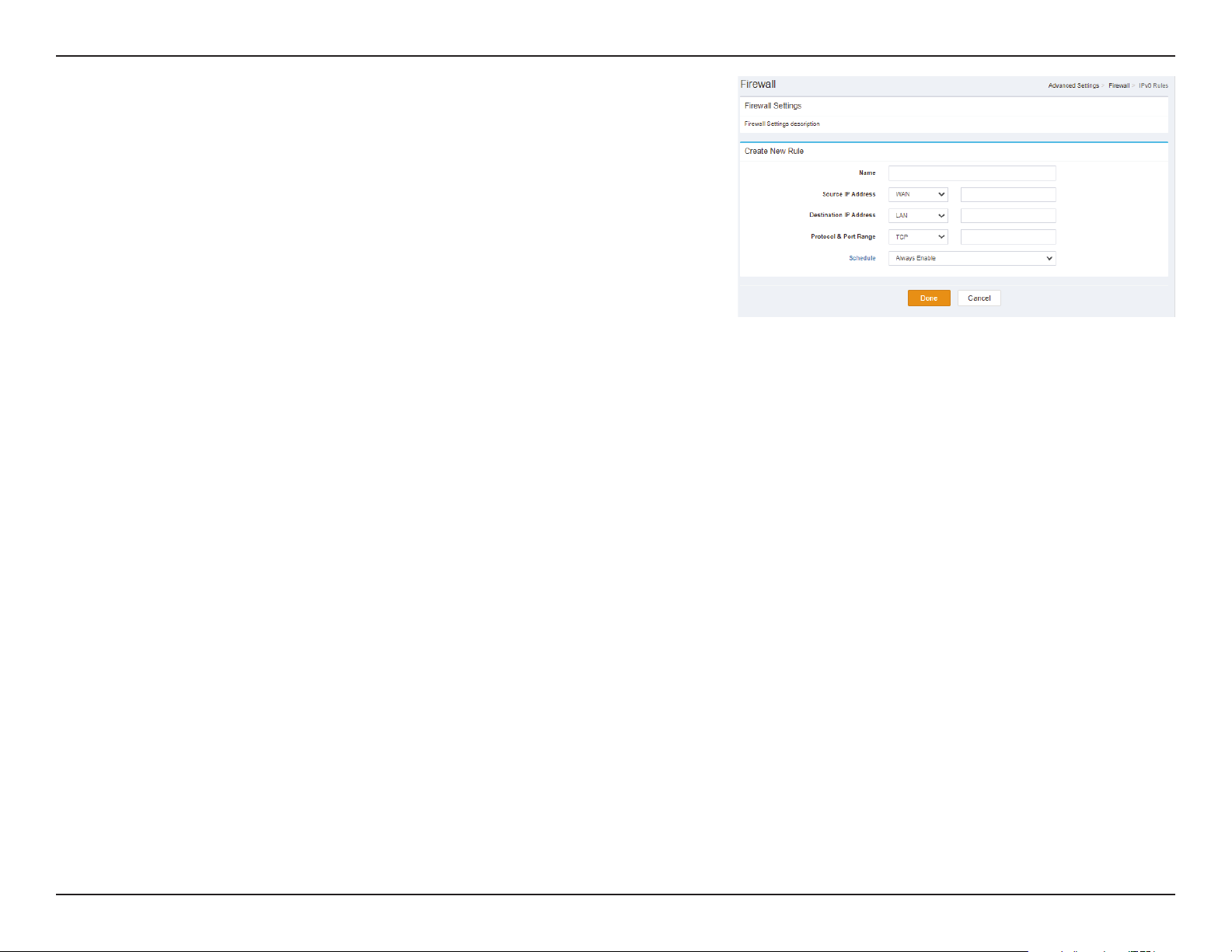Select the Firewall breadcrumb link
This screenshot has width=1232, height=952.
[1119, 85]
